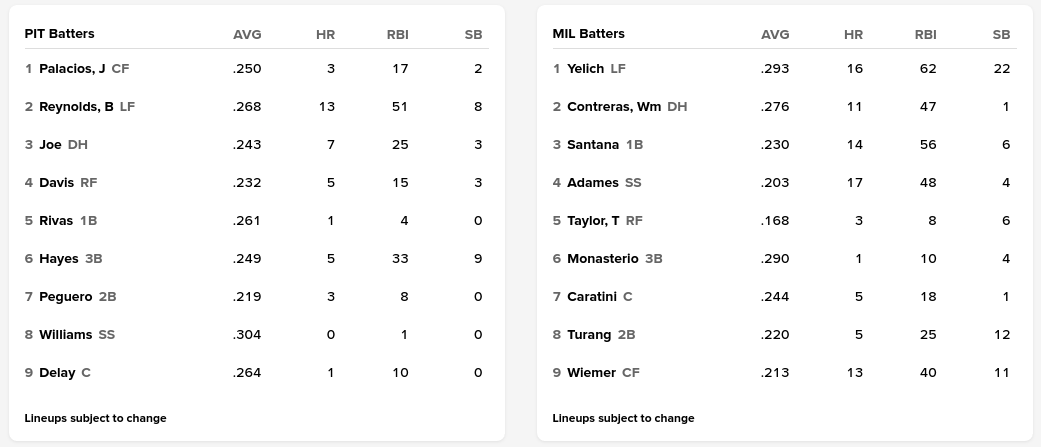
Task: Open Delay catcher player link
Action: [57, 373]
